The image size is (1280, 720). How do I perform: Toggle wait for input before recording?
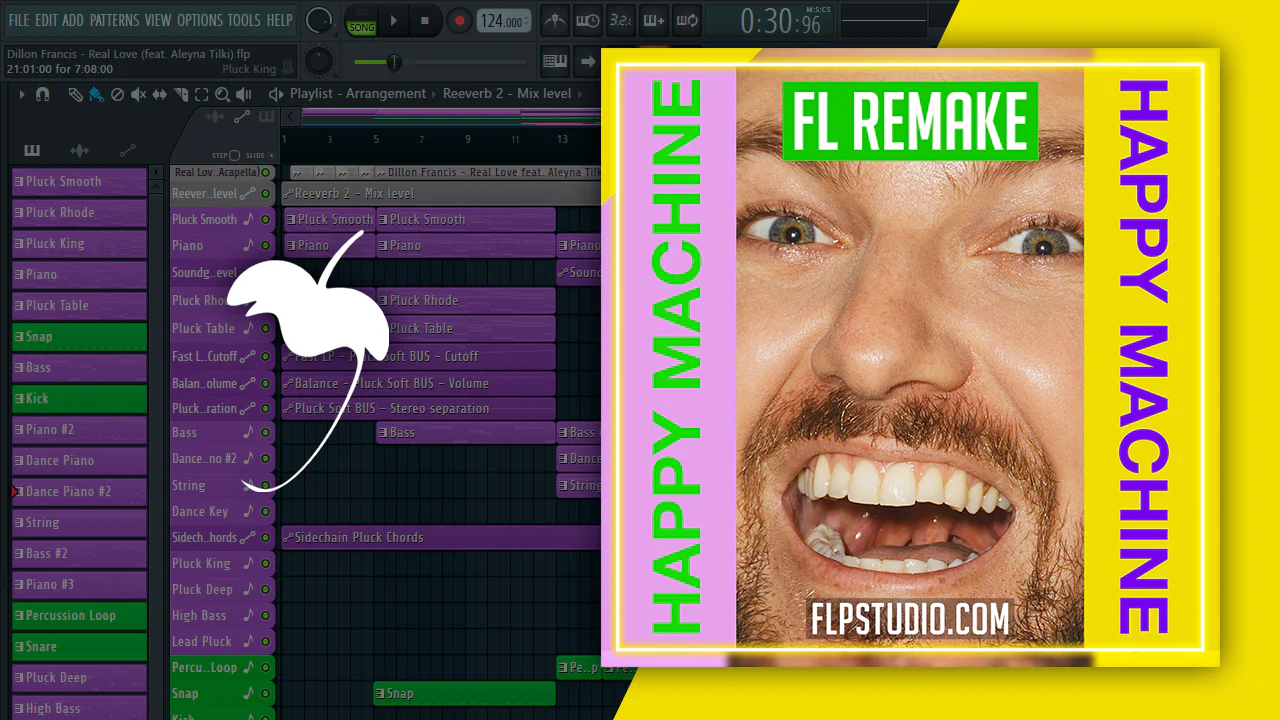588,21
